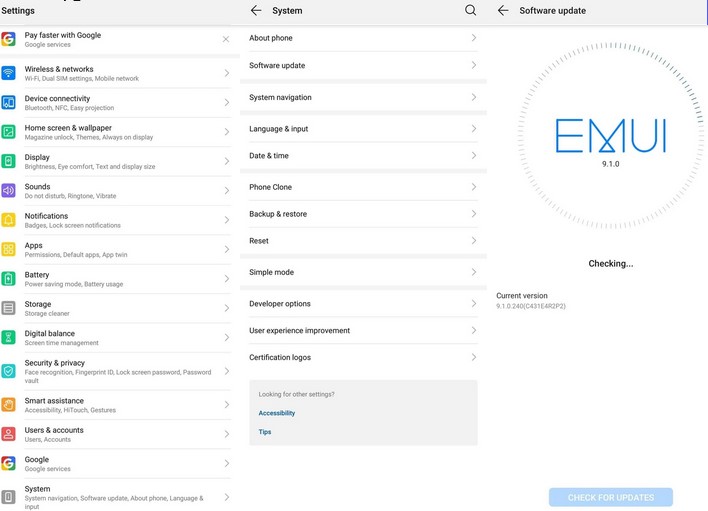The height and width of the screenshot is (511, 708).
Task: Tap the EMUI 9.1.0 logo
Action: click(x=610, y=136)
